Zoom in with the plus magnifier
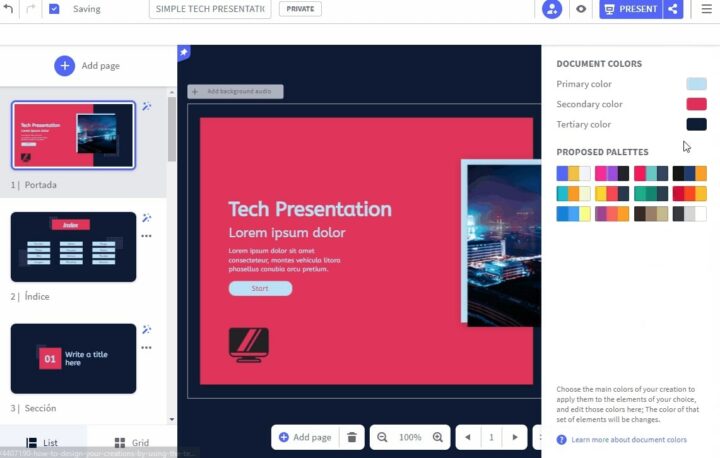Image resolution: width=720 pixels, height=458 pixels. click(x=437, y=437)
